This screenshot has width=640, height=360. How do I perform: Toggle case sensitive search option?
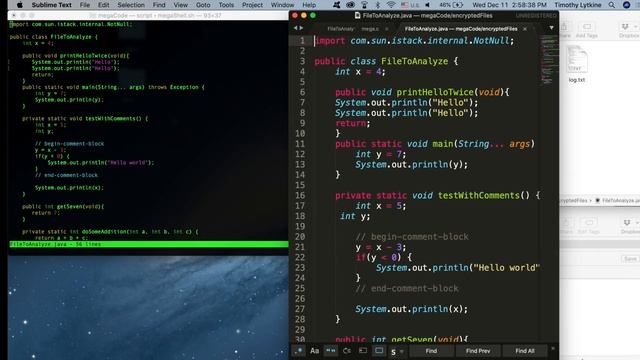[x=314, y=351]
